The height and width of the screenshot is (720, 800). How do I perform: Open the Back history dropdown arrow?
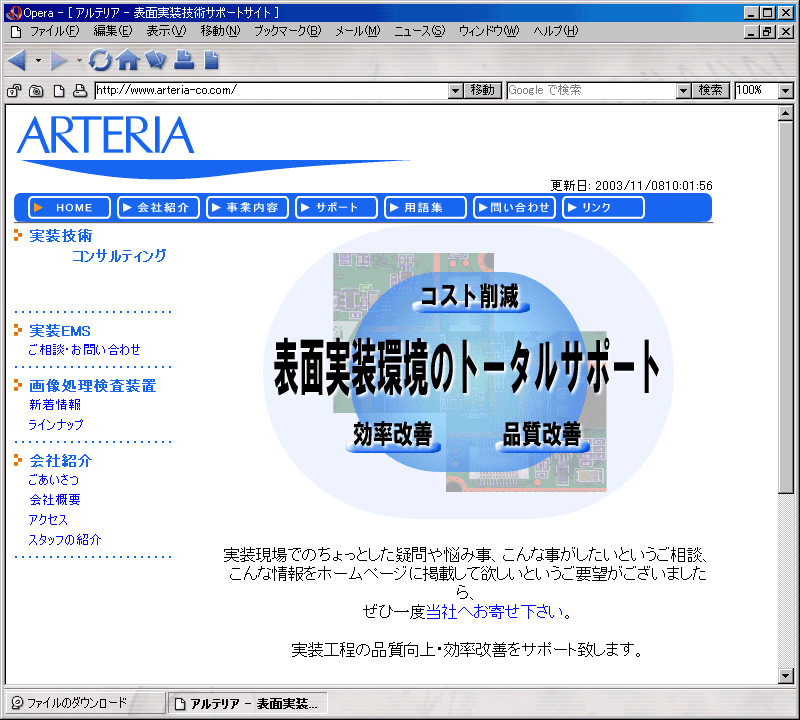click(x=38, y=61)
